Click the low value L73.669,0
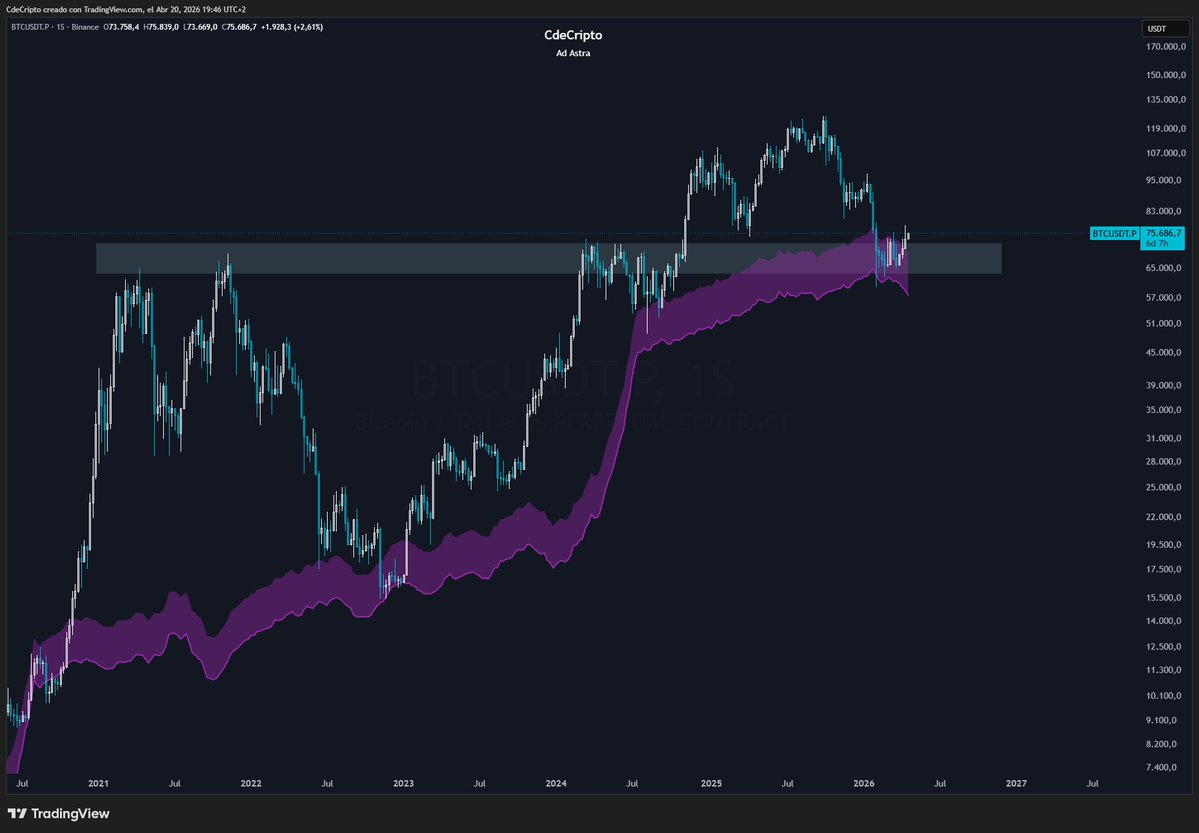 tap(200, 27)
